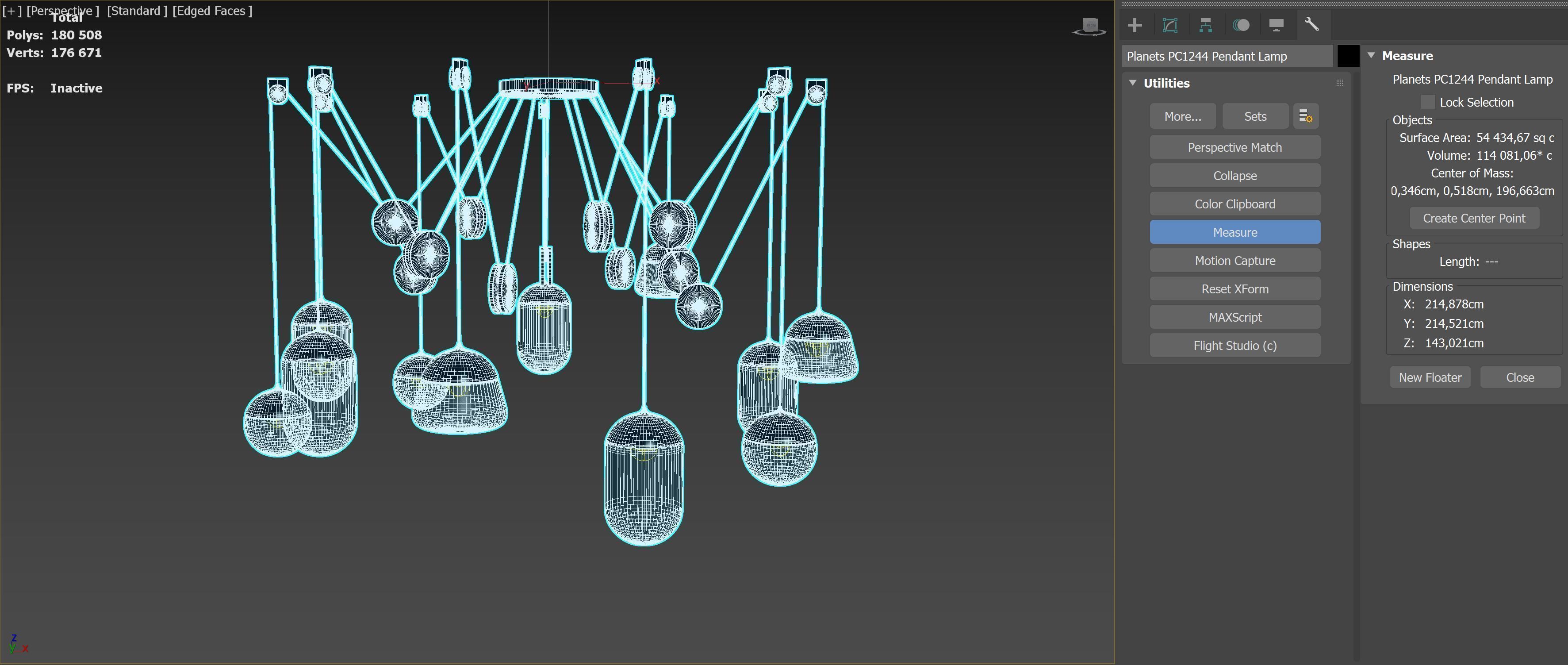Click the More... utilities button
The image size is (1568, 665).
(x=1183, y=116)
